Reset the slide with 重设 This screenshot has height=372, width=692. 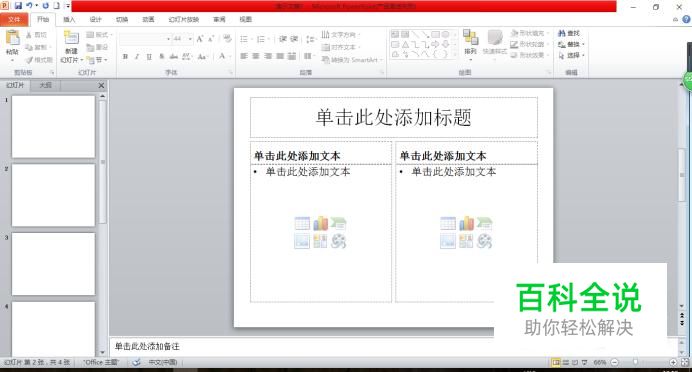pyautogui.click(x=97, y=47)
